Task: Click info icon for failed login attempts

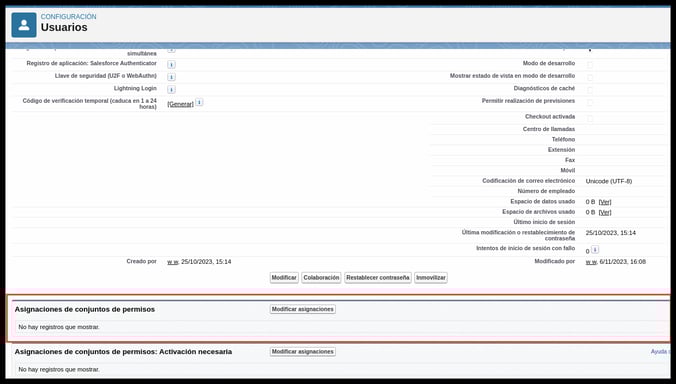Action: click(595, 250)
